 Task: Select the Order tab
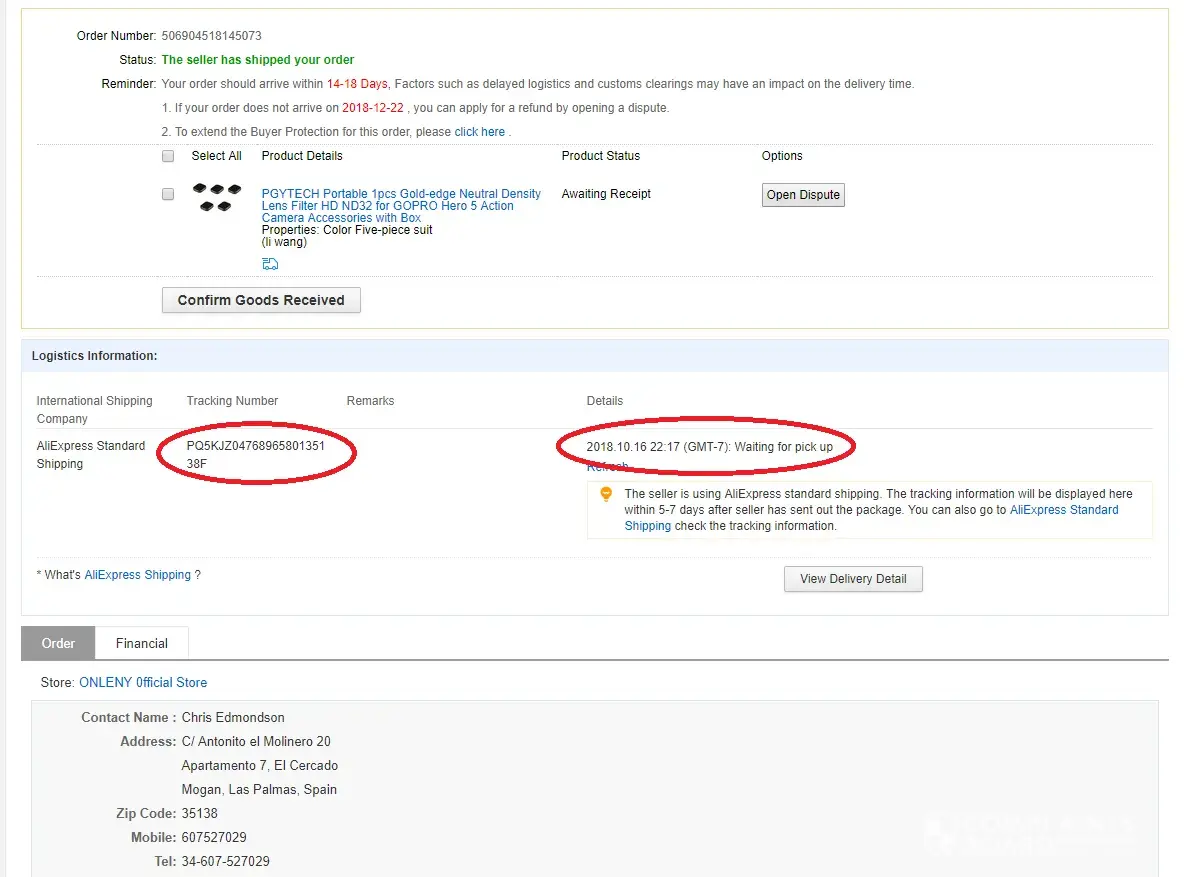tap(58, 643)
